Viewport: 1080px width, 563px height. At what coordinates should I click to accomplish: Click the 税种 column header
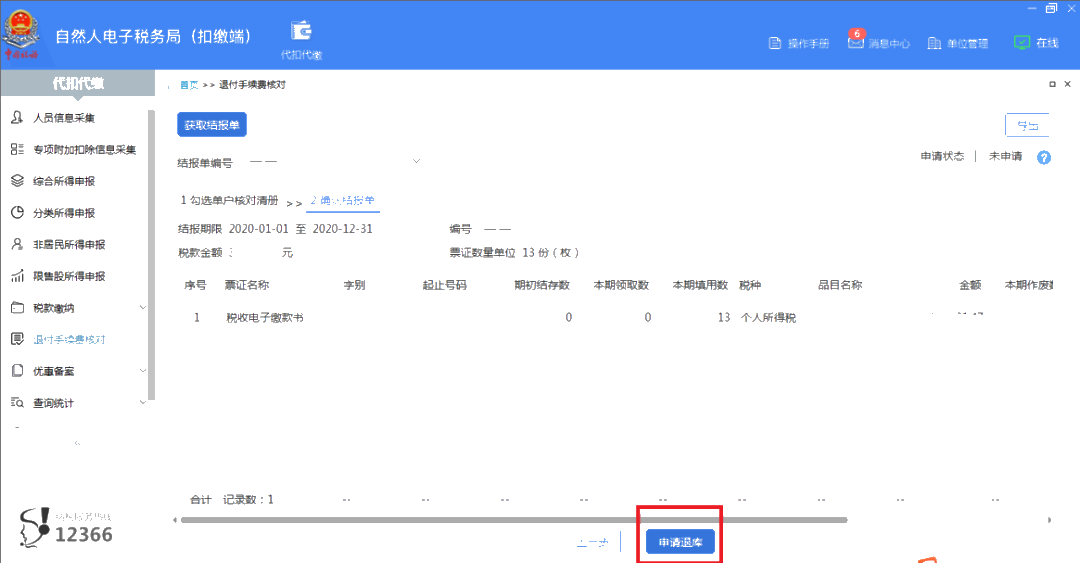point(749,285)
